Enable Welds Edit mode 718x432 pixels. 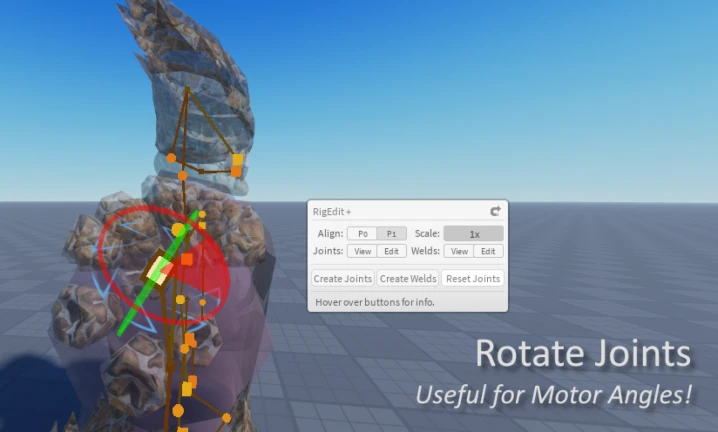pos(487,251)
